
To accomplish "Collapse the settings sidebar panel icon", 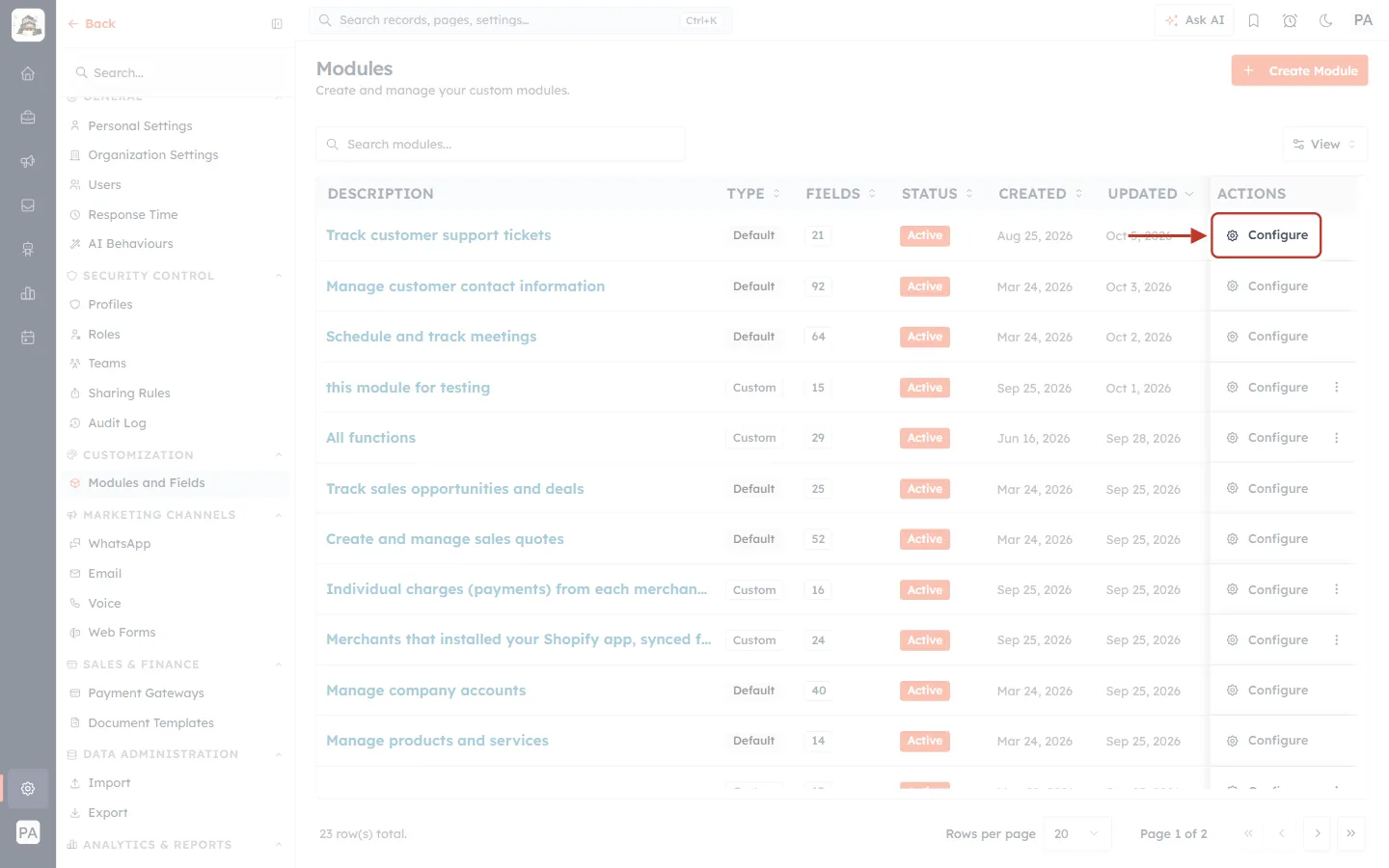I will click(277, 24).
